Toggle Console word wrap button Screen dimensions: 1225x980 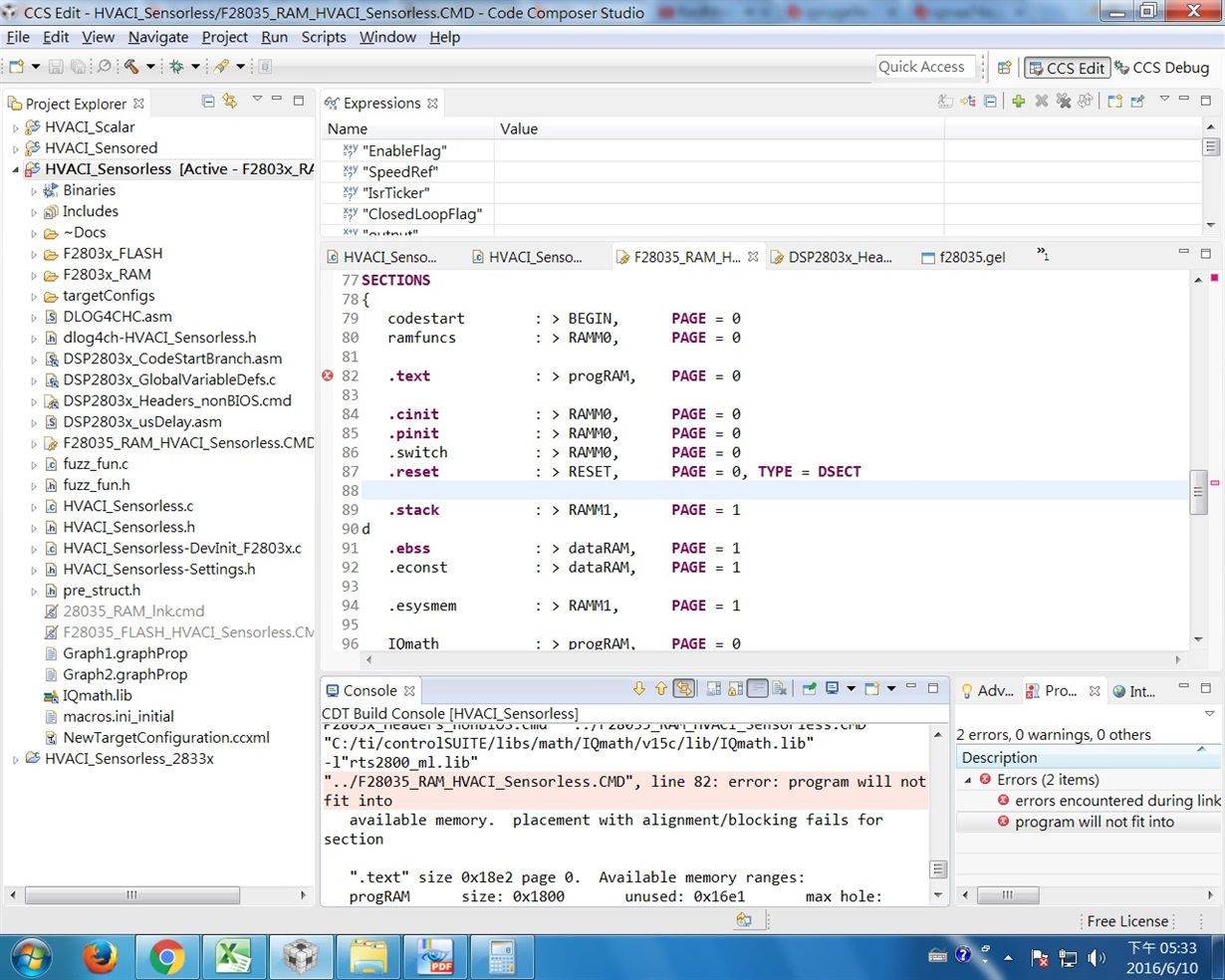tap(757, 689)
